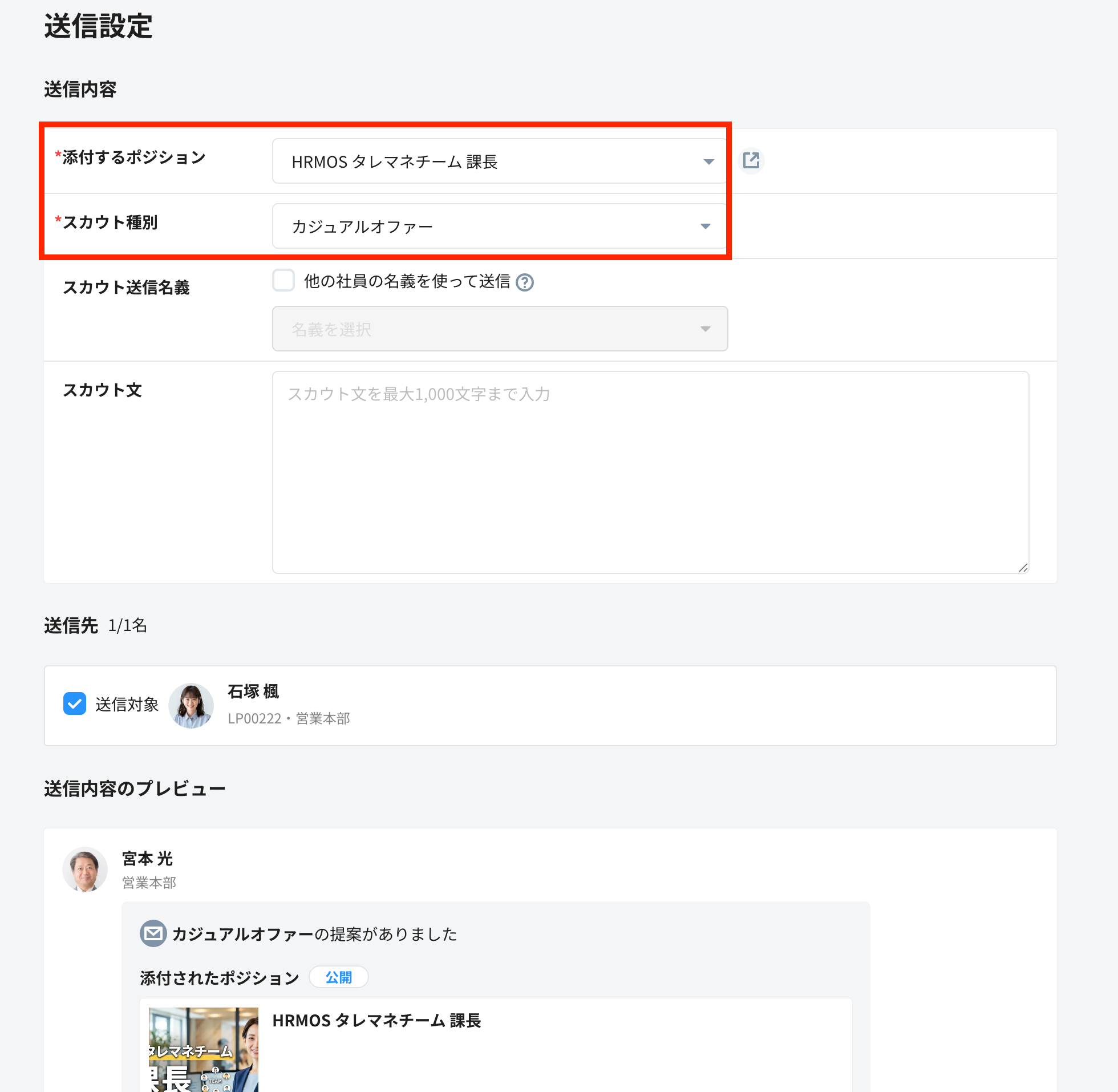
Task: Click the 公開 badge next to 添付されたポジション
Action: tap(339, 977)
